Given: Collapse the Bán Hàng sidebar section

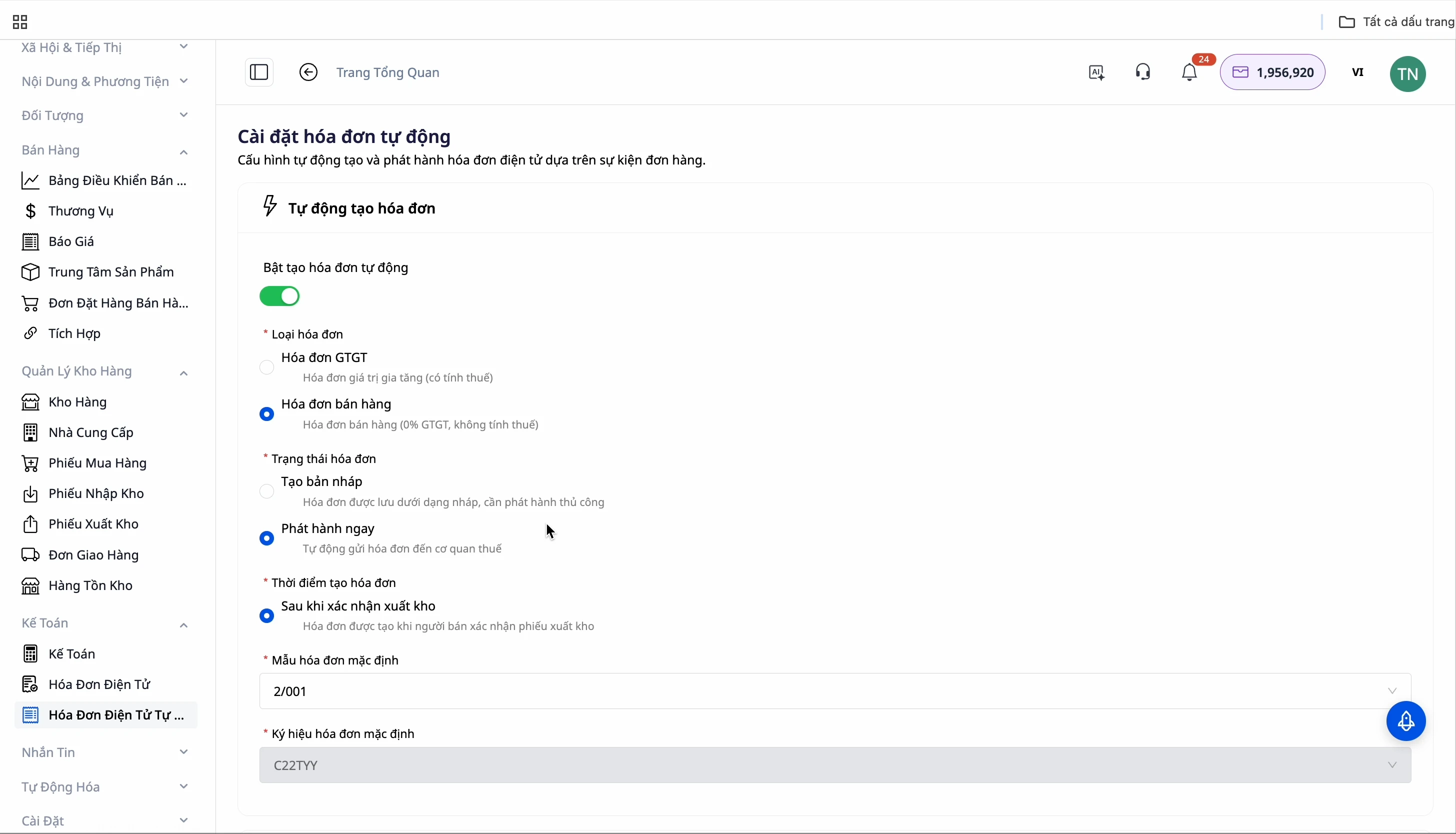Looking at the screenshot, I should (183, 151).
